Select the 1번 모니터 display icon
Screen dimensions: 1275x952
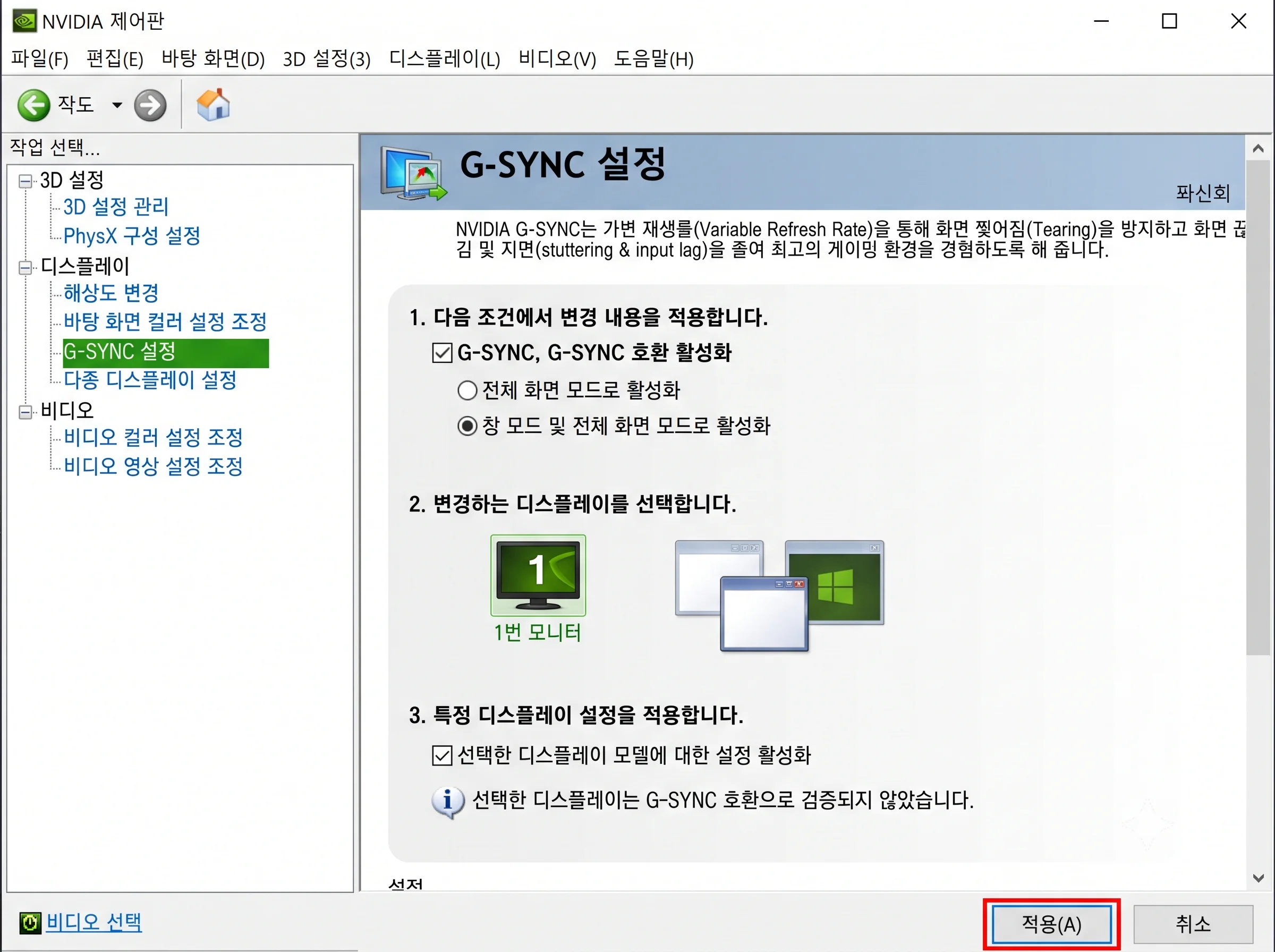pos(538,575)
